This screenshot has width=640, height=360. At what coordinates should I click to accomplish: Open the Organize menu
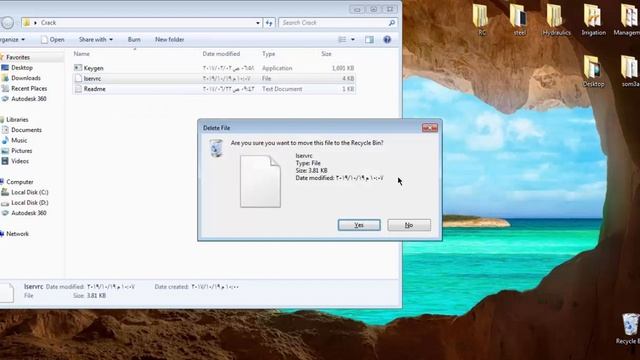coord(12,40)
